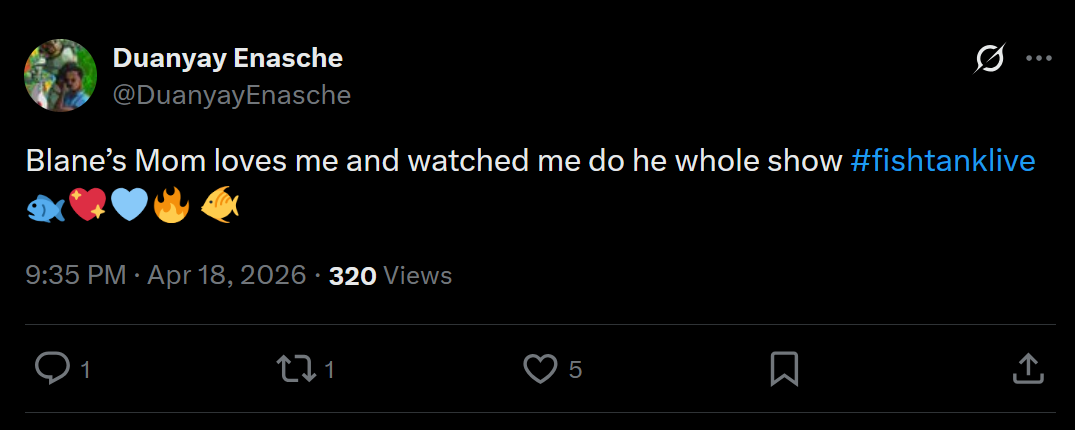Screen dimensions: 1075x430
Task: Open Duanyay Enasche's profile picture
Action: (59, 76)
